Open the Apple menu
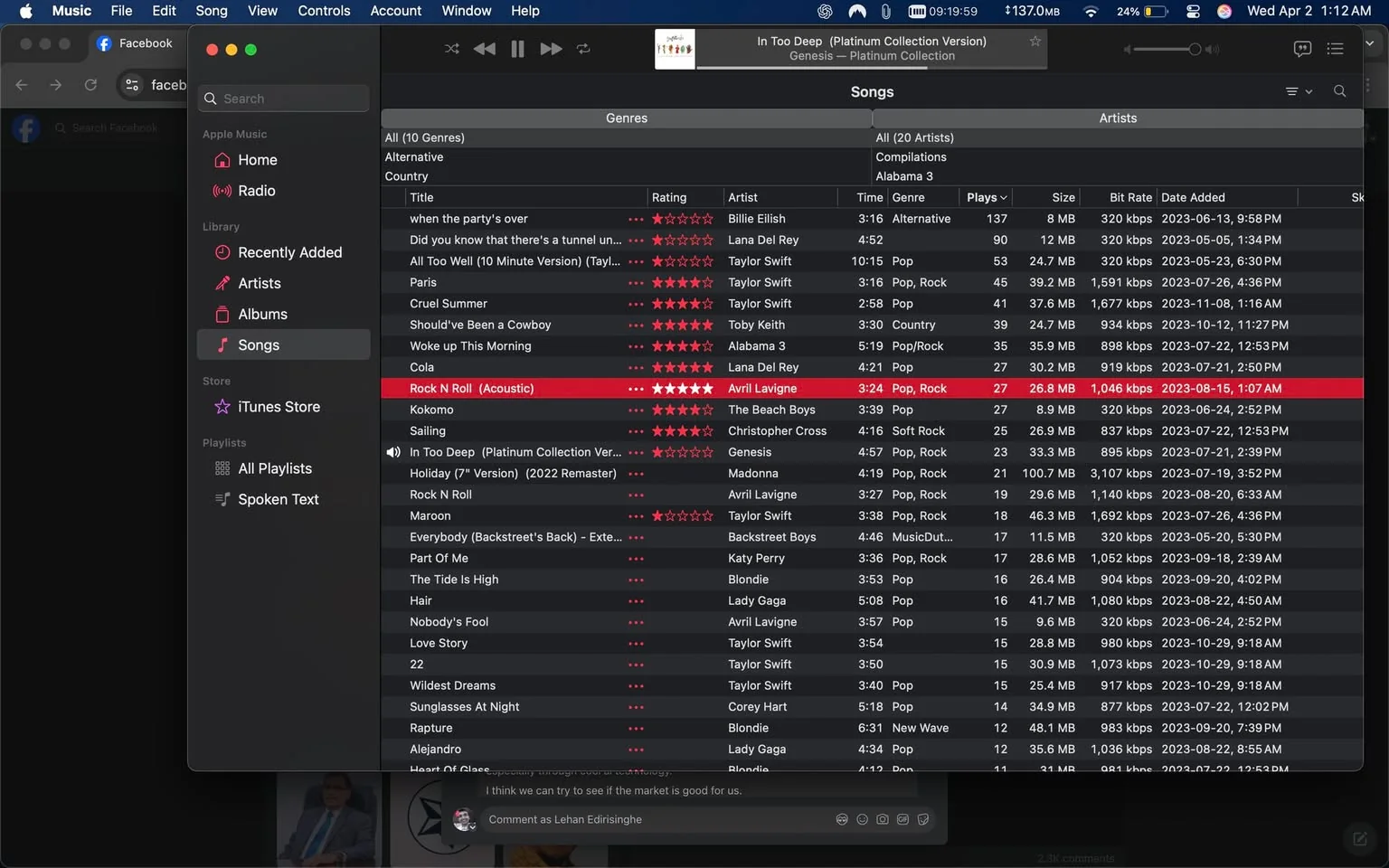The width and height of the screenshot is (1389, 868). tap(26, 11)
